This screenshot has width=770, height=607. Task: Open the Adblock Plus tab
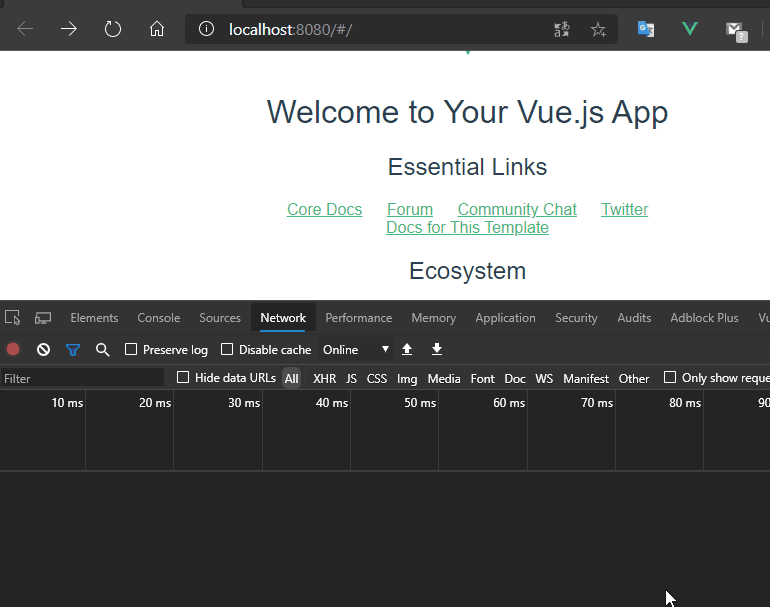click(x=704, y=318)
